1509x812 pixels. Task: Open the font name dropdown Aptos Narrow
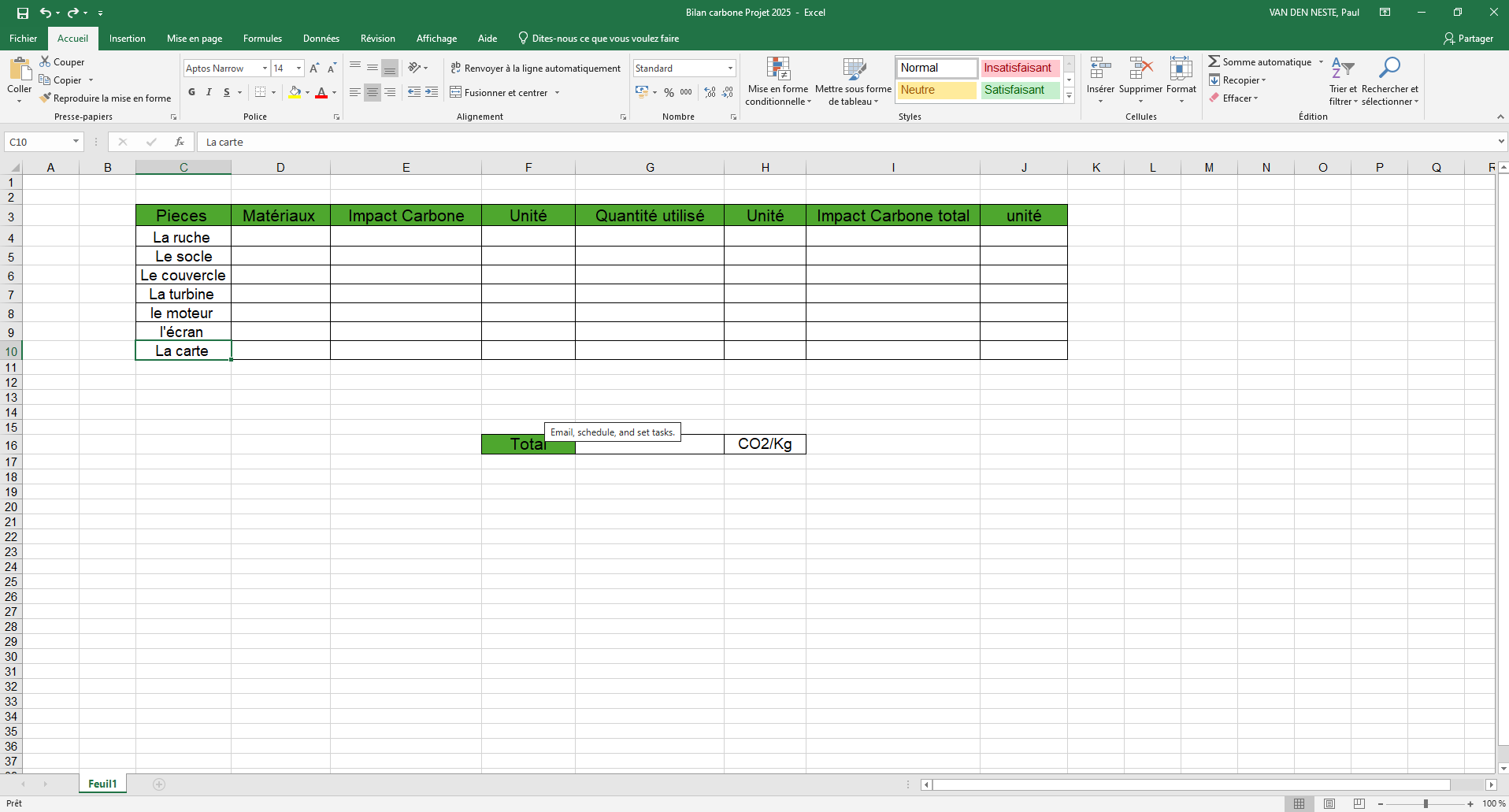(265, 69)
